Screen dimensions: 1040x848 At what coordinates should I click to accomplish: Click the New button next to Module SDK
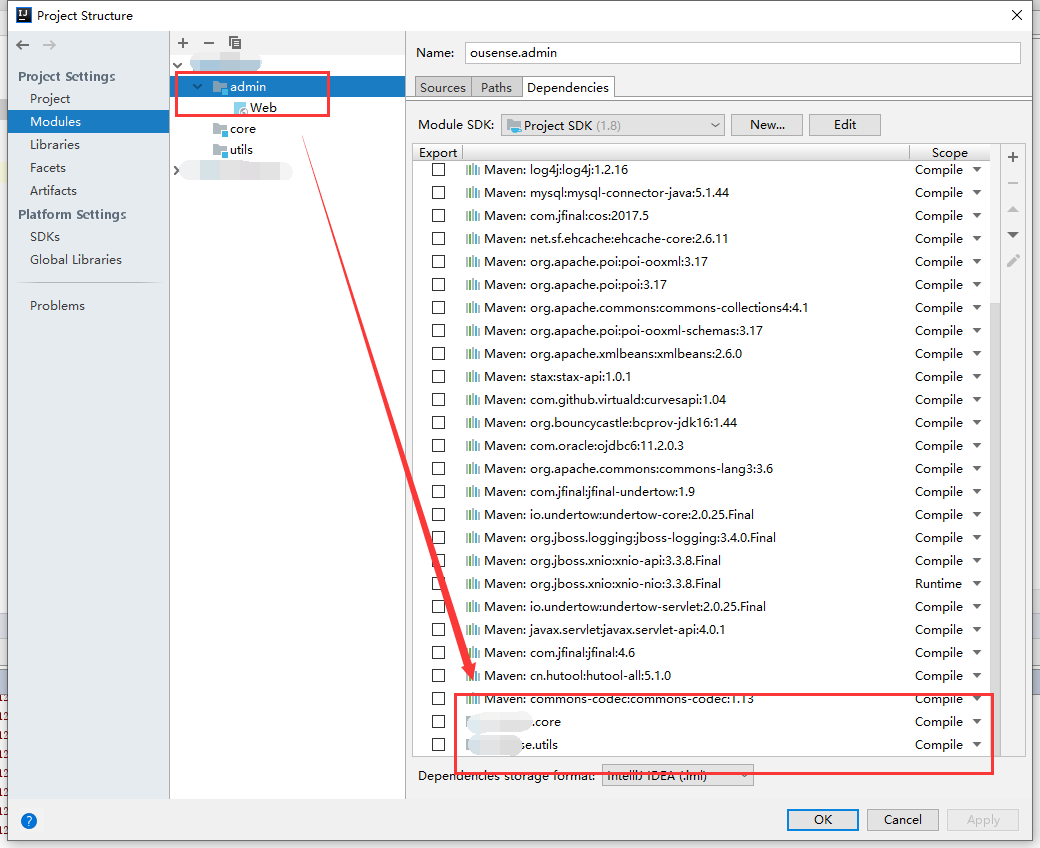click(x=766, y=125)
